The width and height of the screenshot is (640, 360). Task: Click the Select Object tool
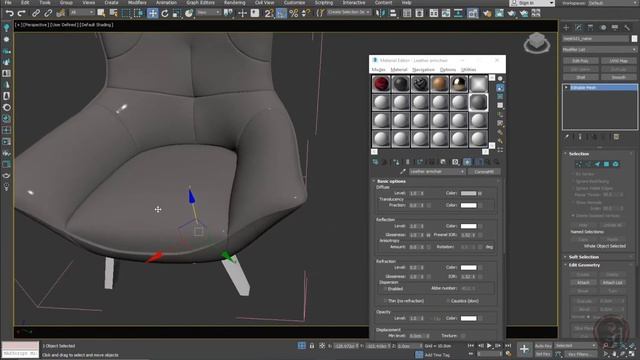coord(101,13)
